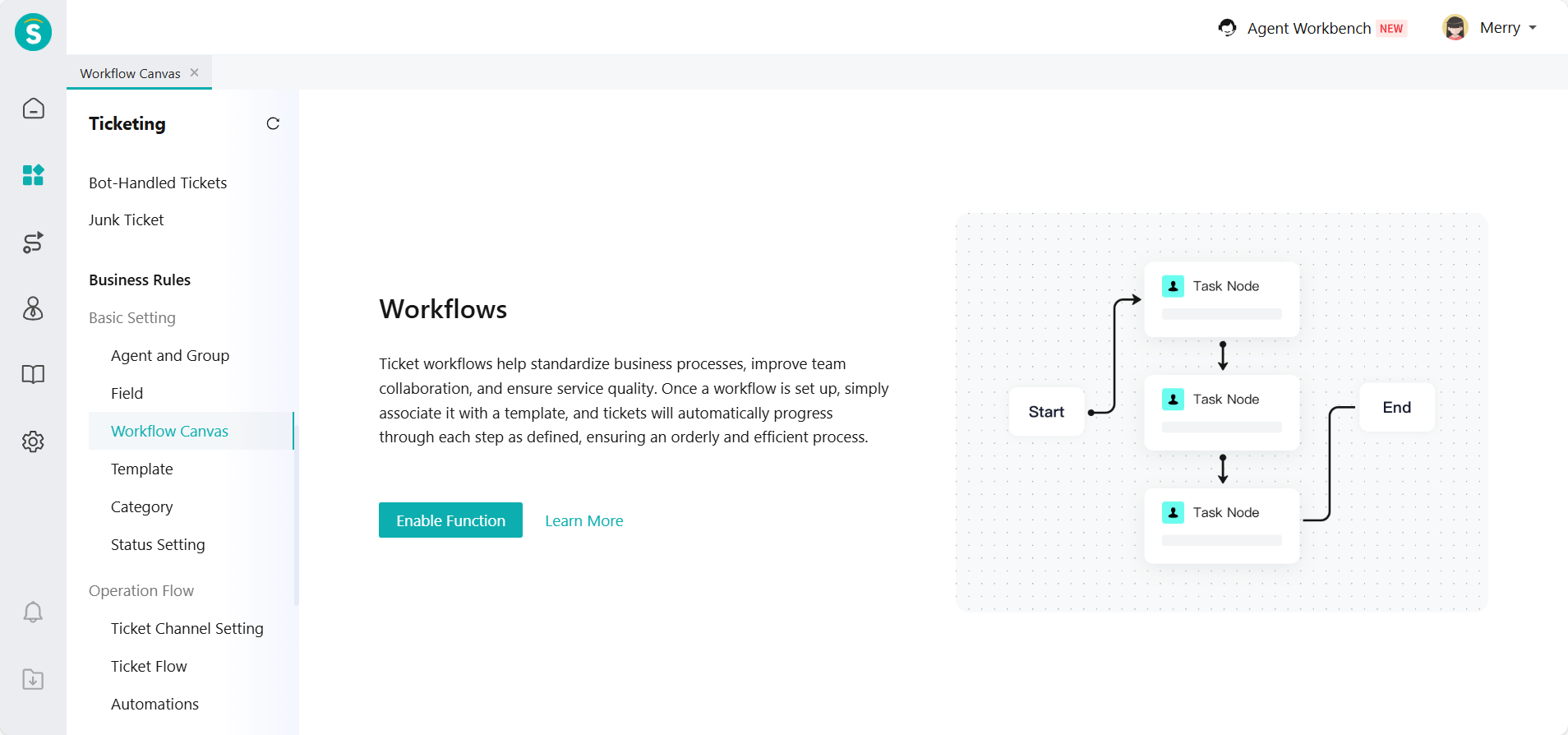Click the workflow diagram preview image
The height and width of the screenshot is (735, 1568).
click(x=1221, y=412)
